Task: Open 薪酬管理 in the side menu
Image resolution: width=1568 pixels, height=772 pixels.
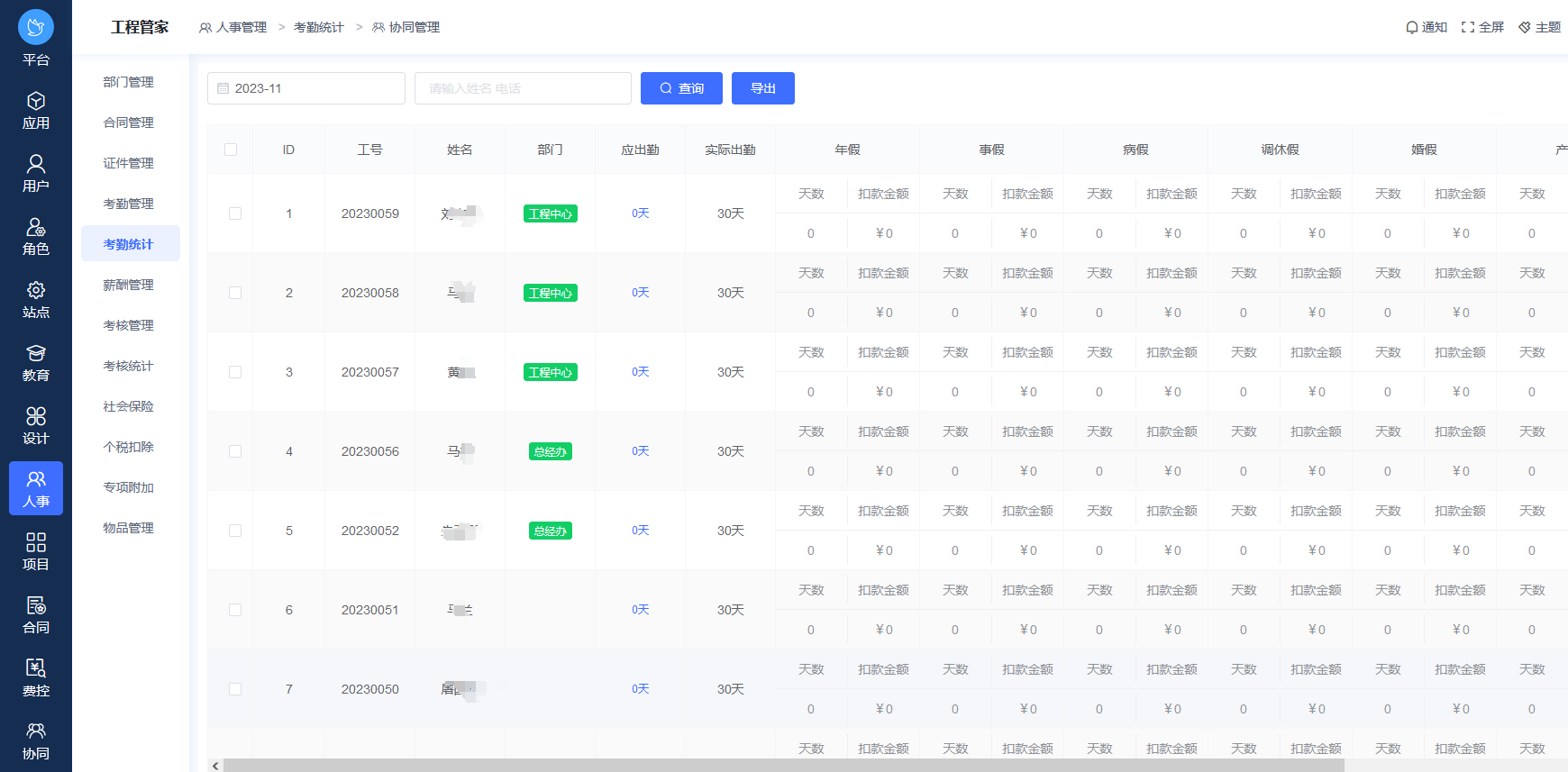Action: [x=129, y=285]
